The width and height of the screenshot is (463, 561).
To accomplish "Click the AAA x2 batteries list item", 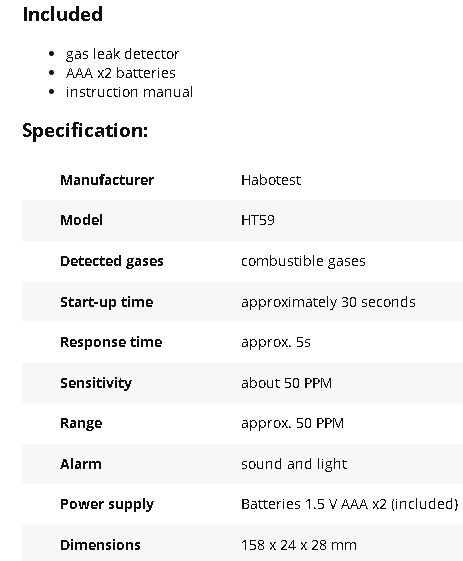I will pyautogui.click(x=121, y=73).
